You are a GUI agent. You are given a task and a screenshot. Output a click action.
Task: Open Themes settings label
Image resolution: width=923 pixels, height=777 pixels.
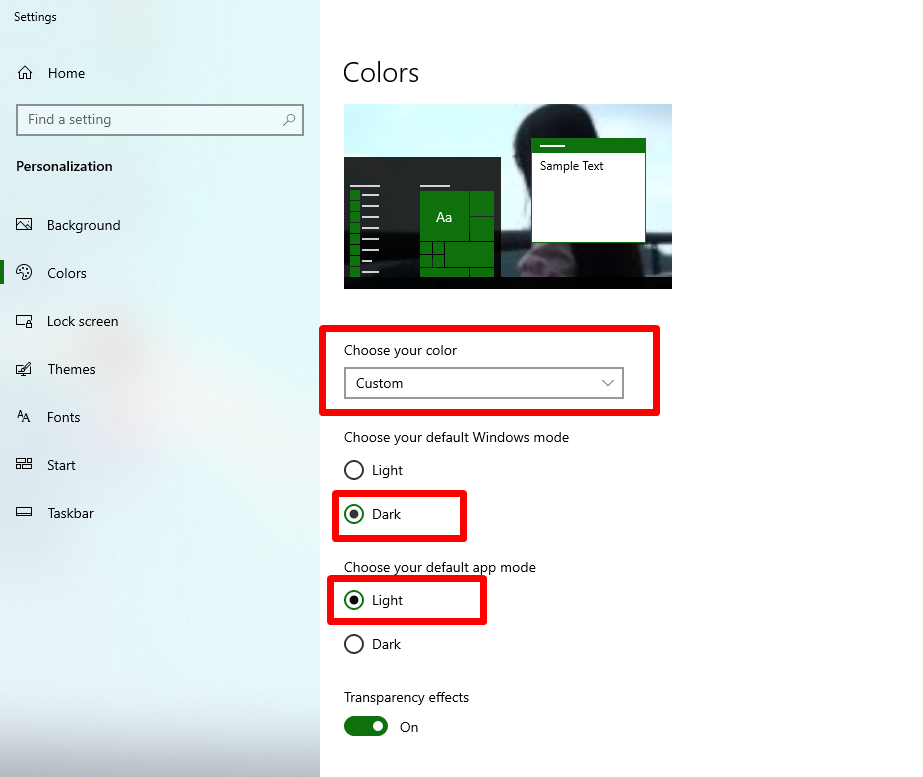click(x=71, y=369)
